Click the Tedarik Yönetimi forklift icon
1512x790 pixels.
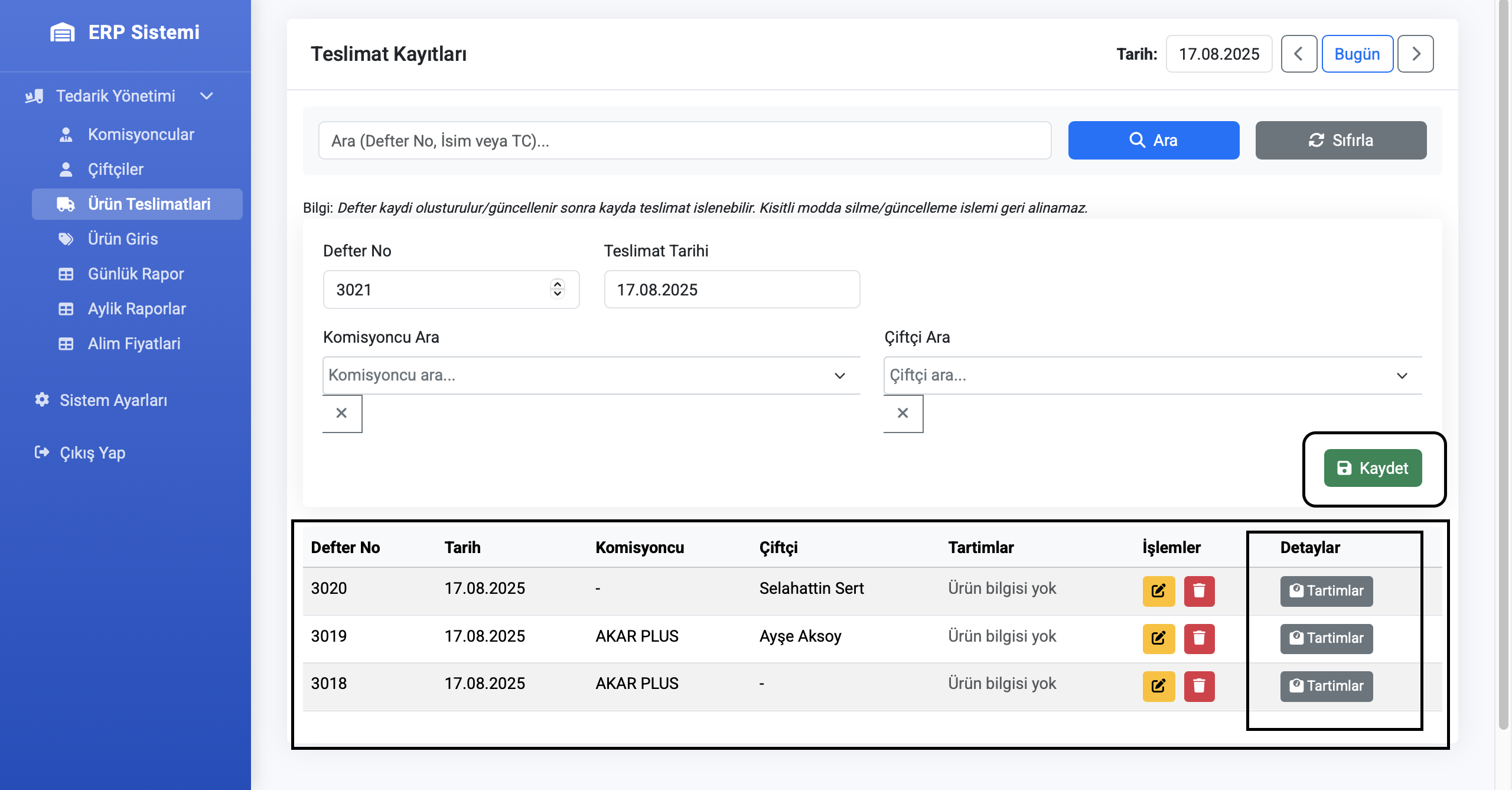tap(34, 96)
